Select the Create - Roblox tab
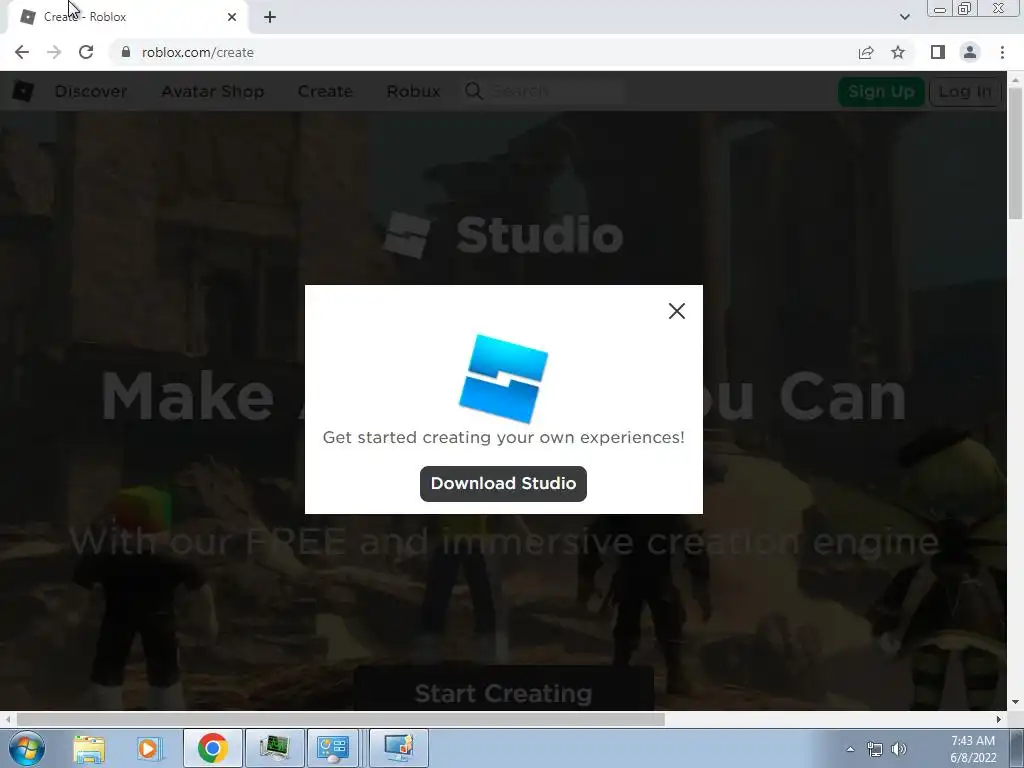This screenshot has width=1024, height=768. 127,17
